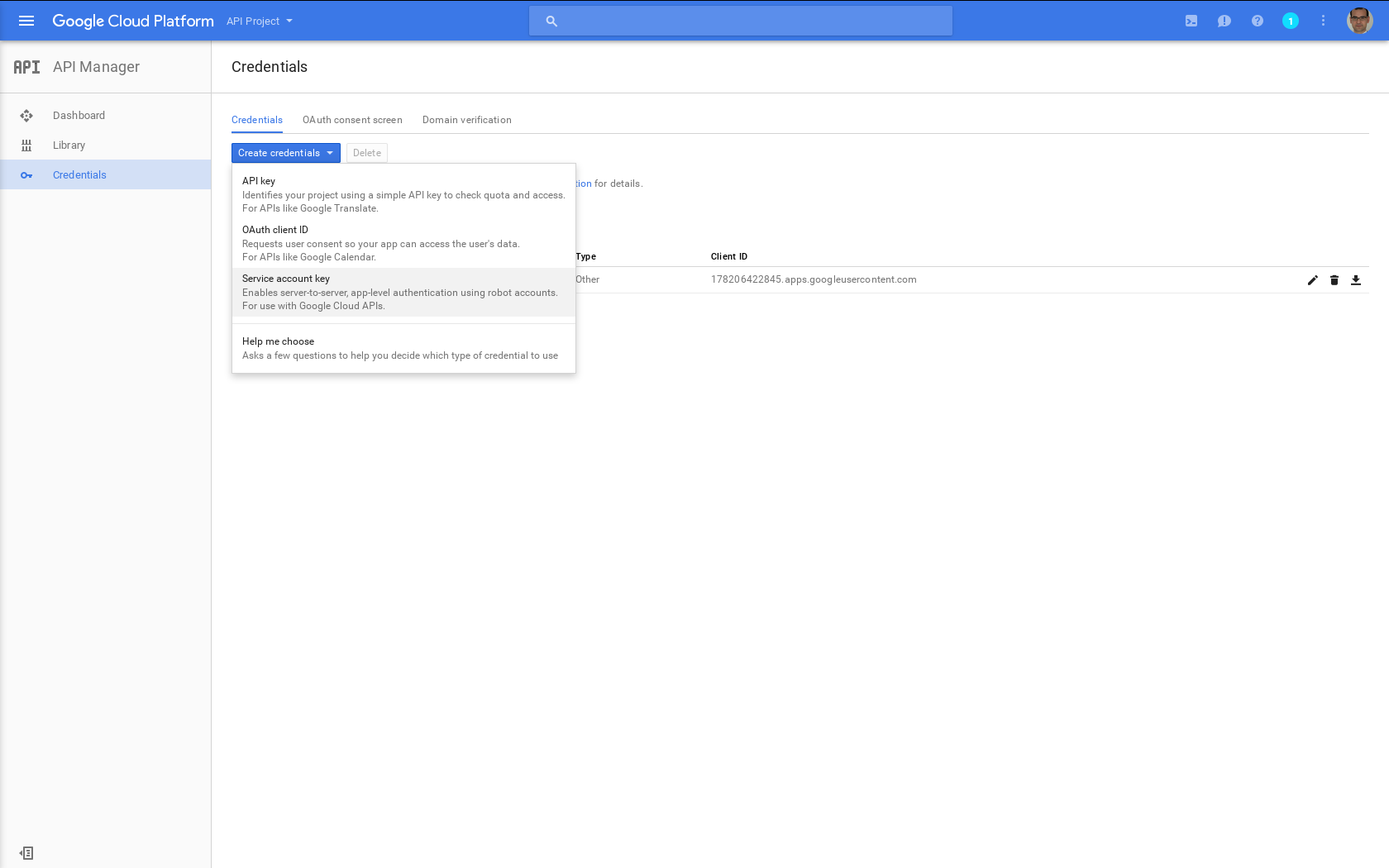Switch to OAuth consent screen tab

coord(352,120)
